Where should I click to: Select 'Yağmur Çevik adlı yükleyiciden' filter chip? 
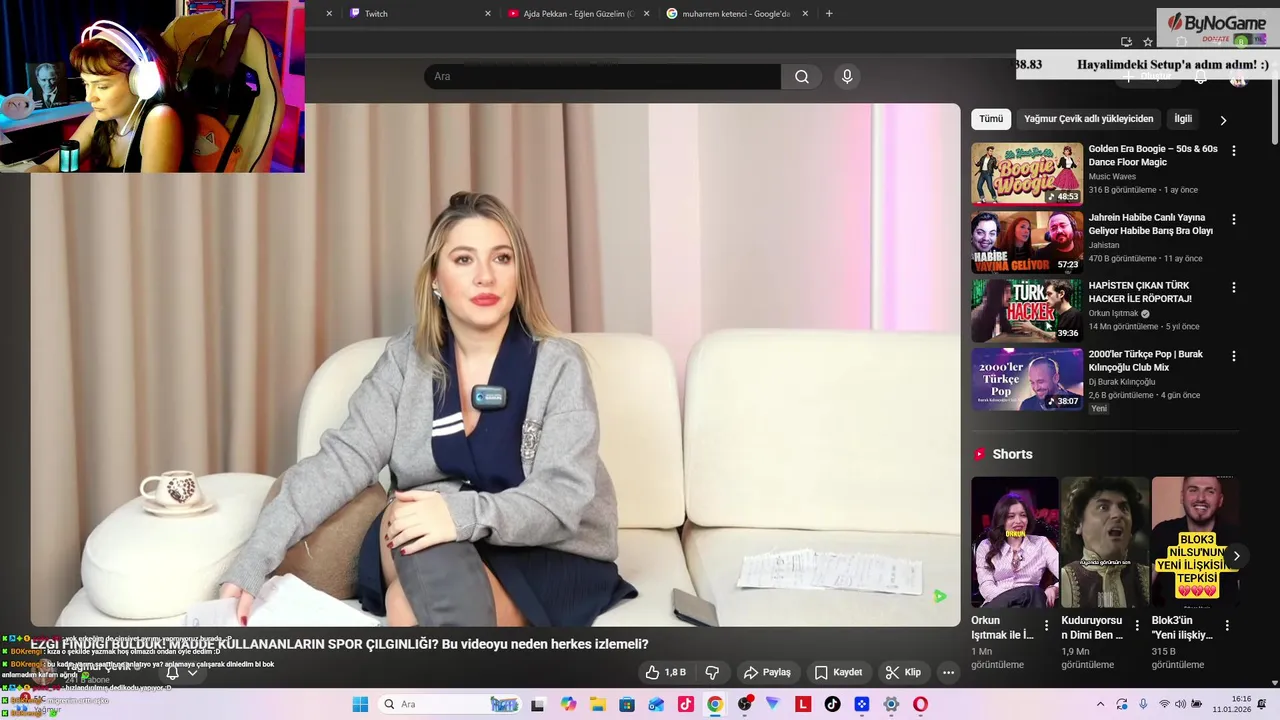1088,119
